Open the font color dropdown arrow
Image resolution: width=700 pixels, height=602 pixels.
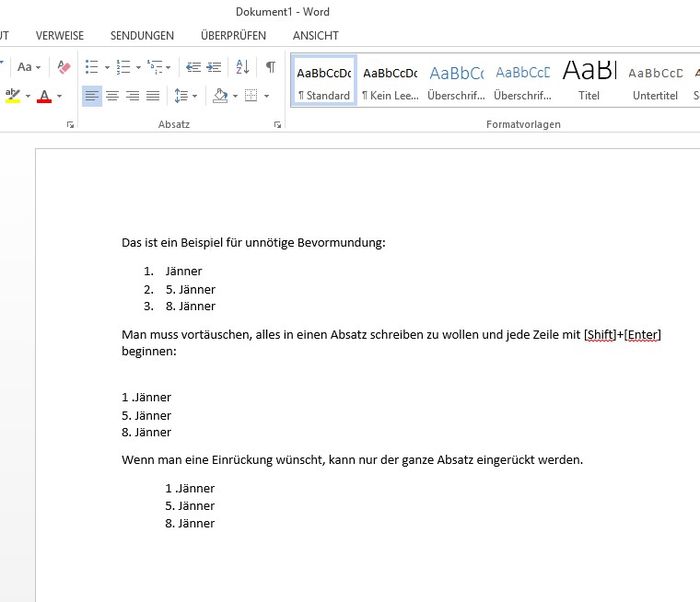[59, 96]
